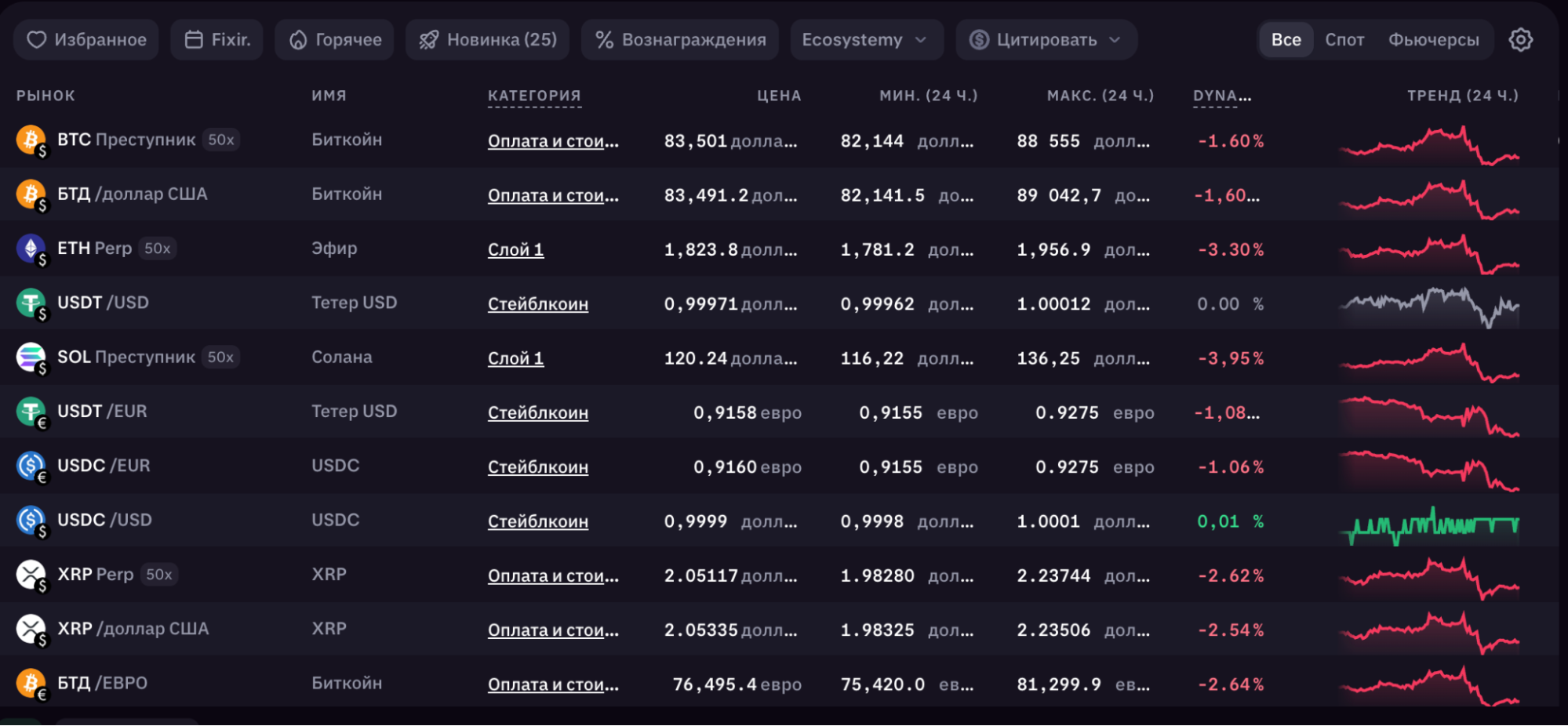Click the XRP Perp coin icon

click(x=31, y=575)
